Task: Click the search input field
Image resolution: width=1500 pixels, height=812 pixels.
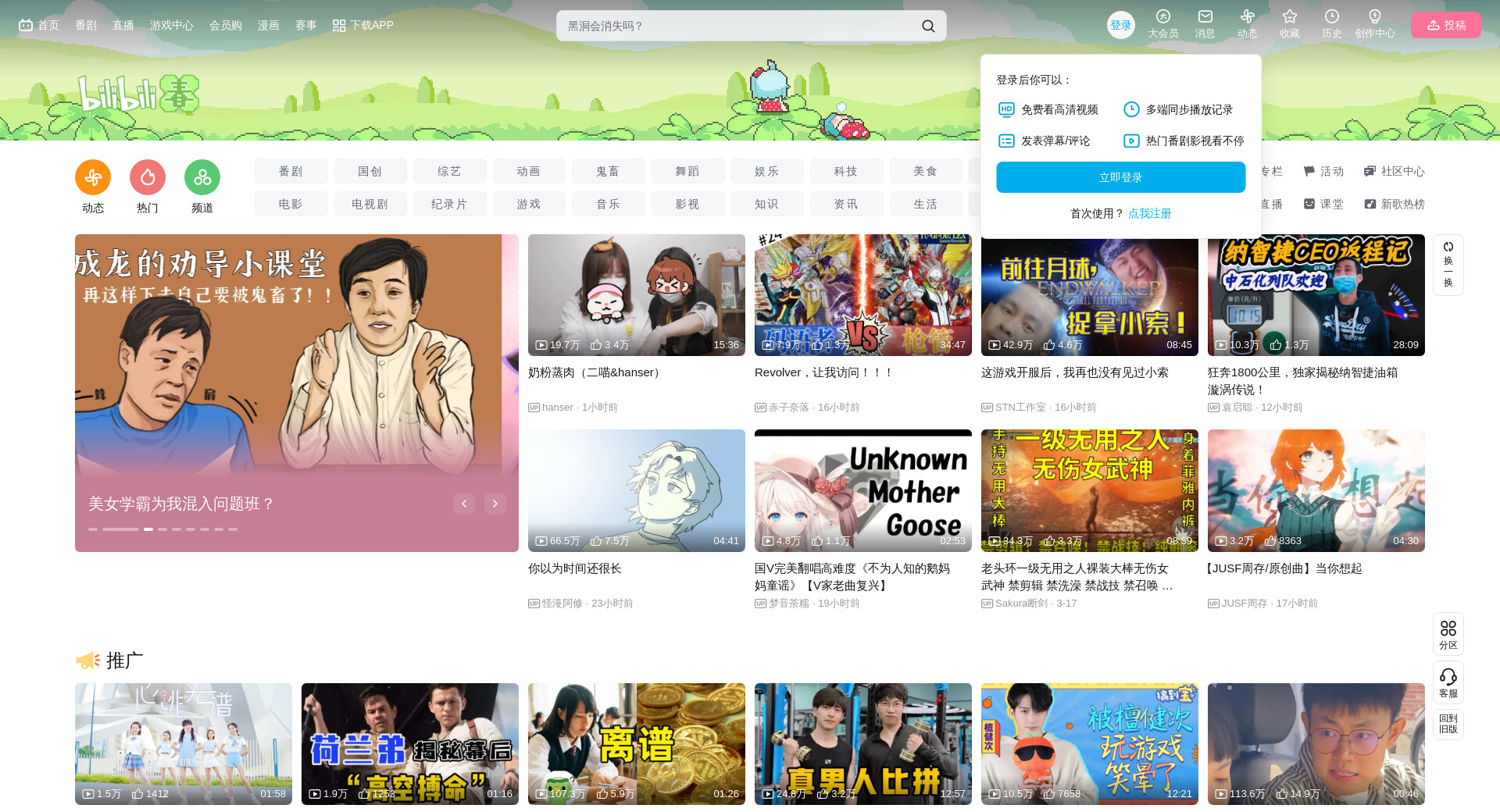Action: tap(738, 26)
